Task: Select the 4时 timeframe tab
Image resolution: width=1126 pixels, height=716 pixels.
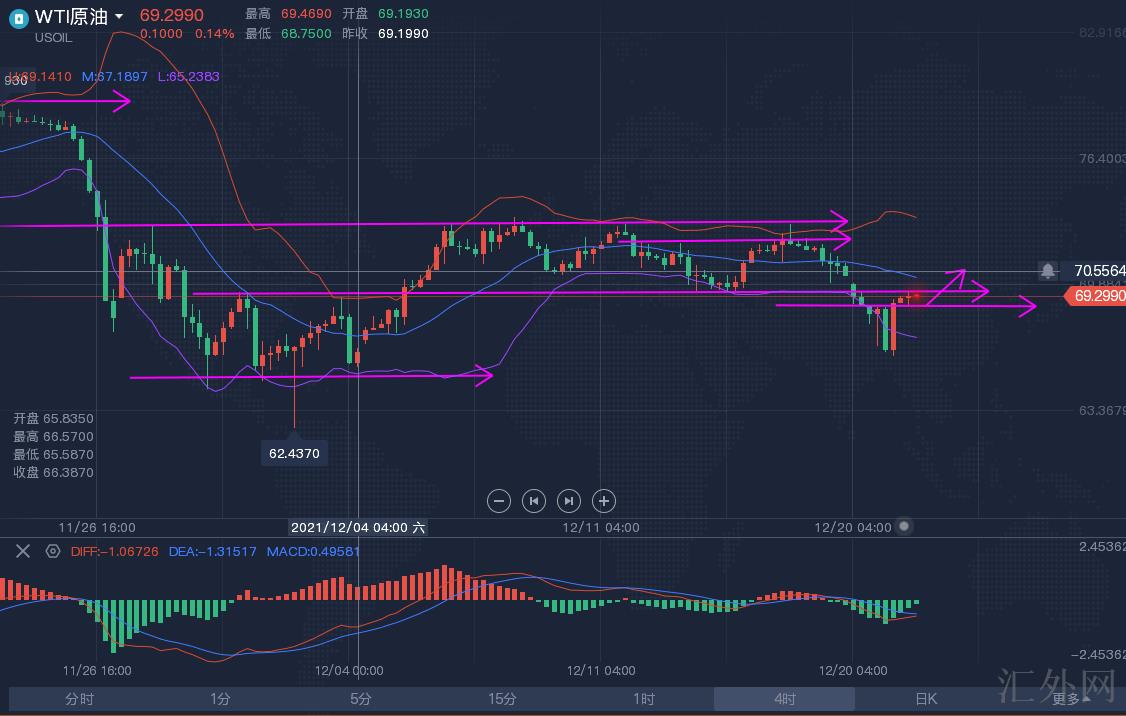Action: pyautogui.click(x=785, y=699)
